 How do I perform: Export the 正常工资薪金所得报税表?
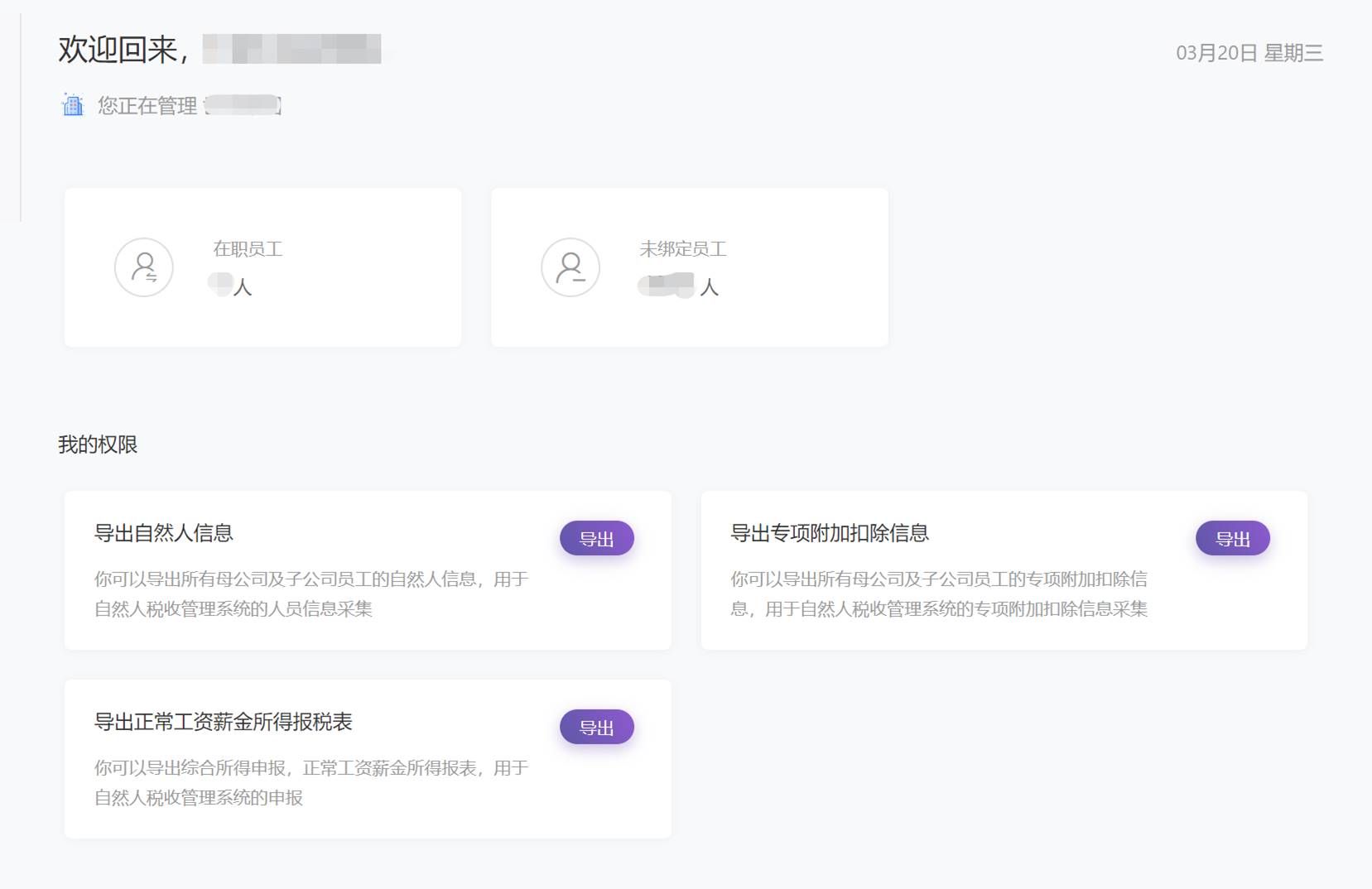coord(596,728)
